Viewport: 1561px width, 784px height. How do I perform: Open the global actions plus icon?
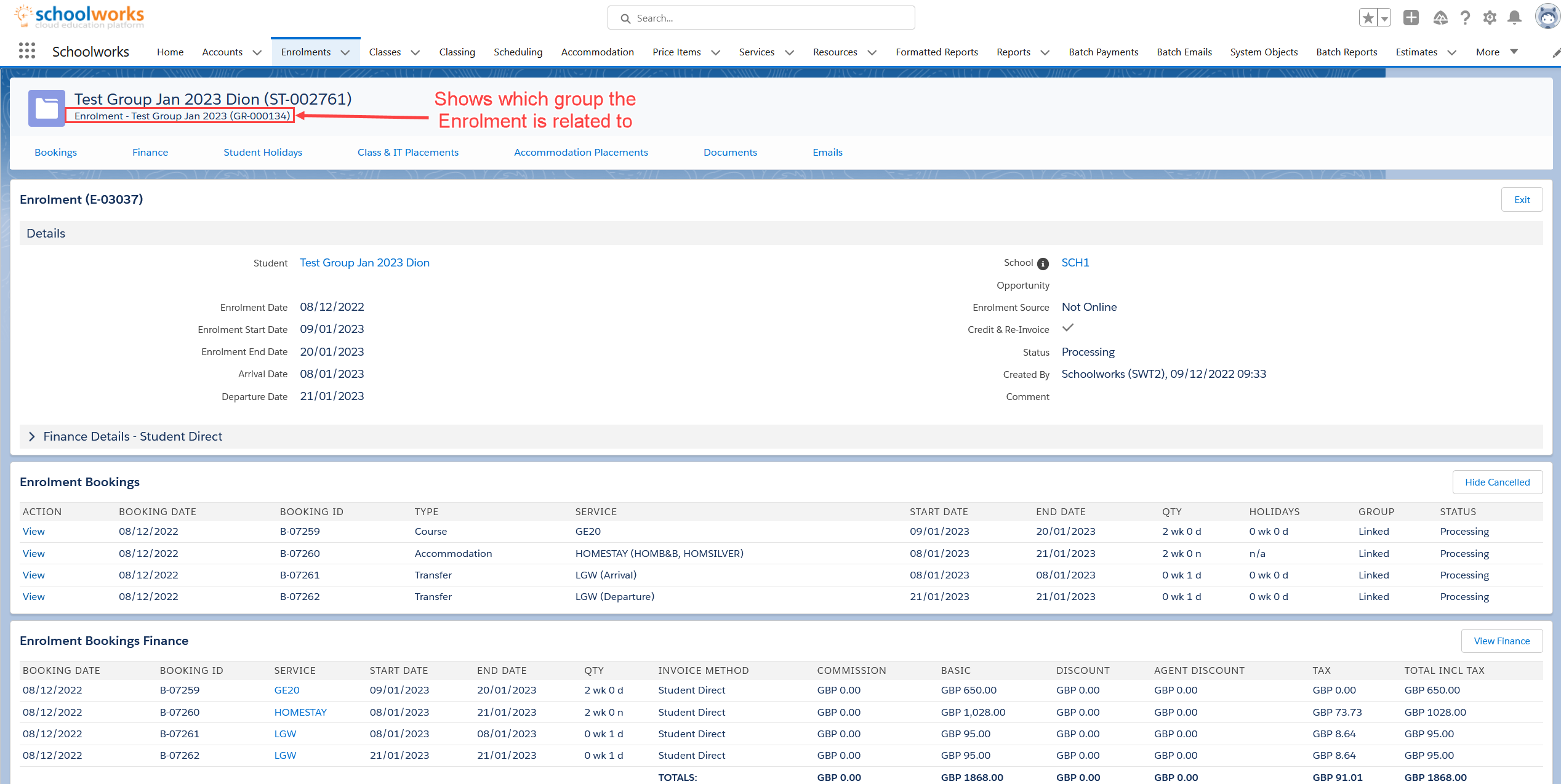click(1411, 18)
